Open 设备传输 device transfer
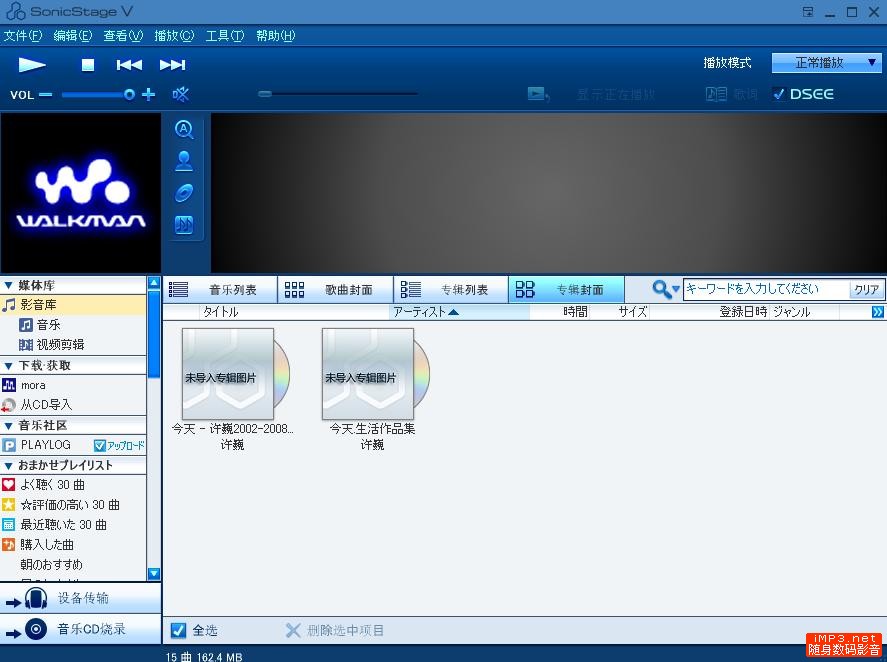This screenshot has width=887, height=662. (81, 598)
